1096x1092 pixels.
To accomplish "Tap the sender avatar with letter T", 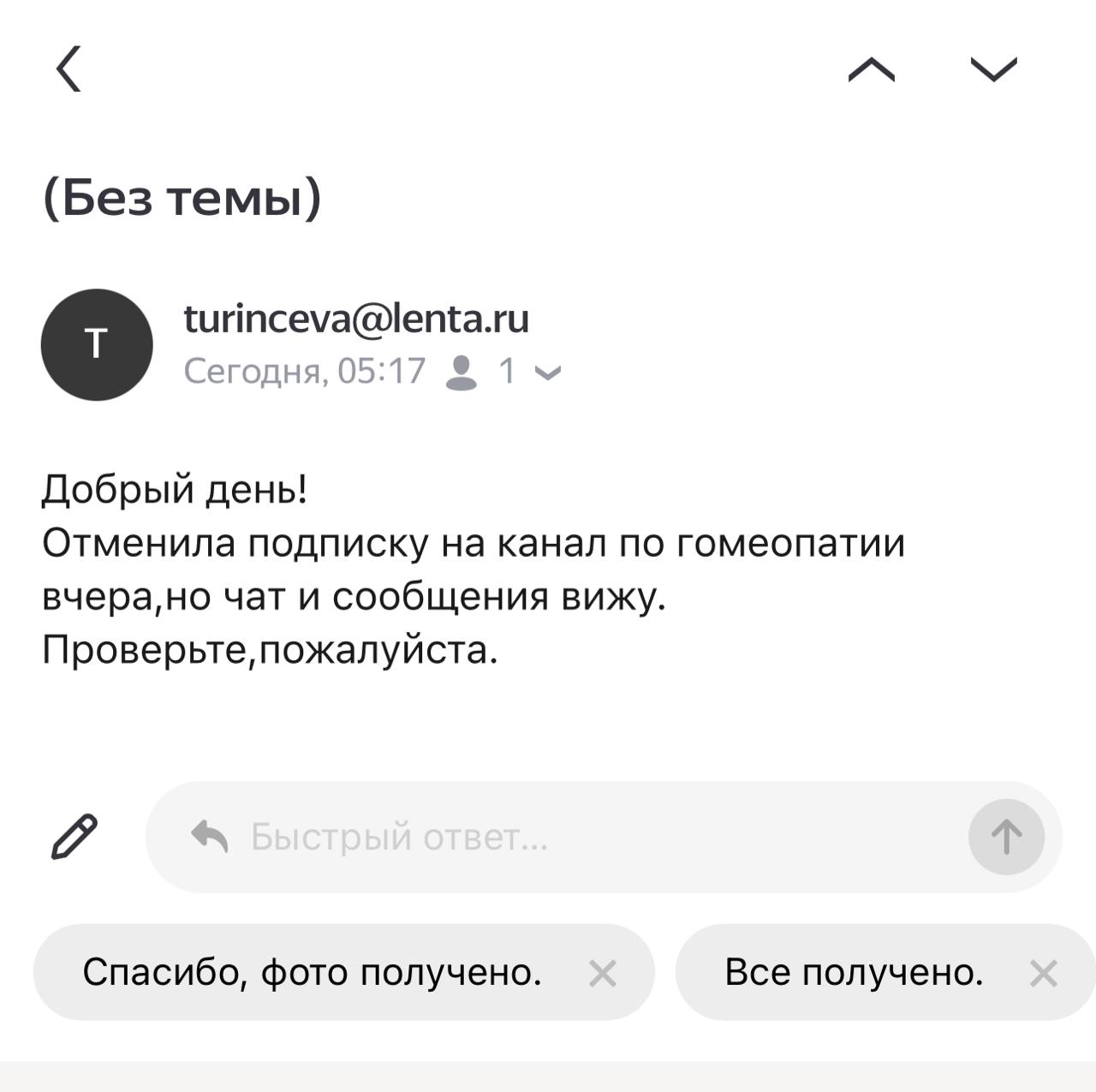I will (97, 344).
